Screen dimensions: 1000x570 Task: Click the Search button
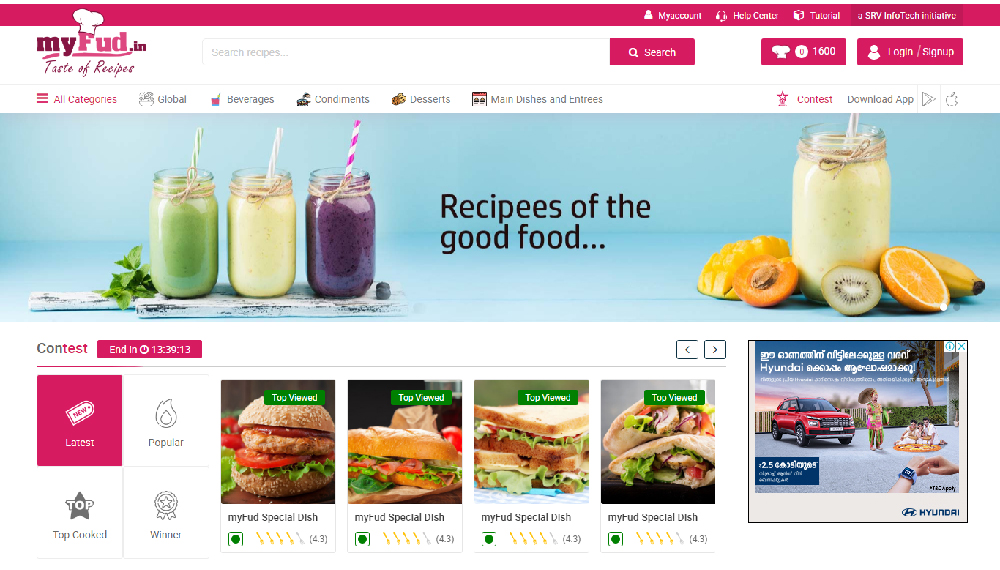point(652,52)
